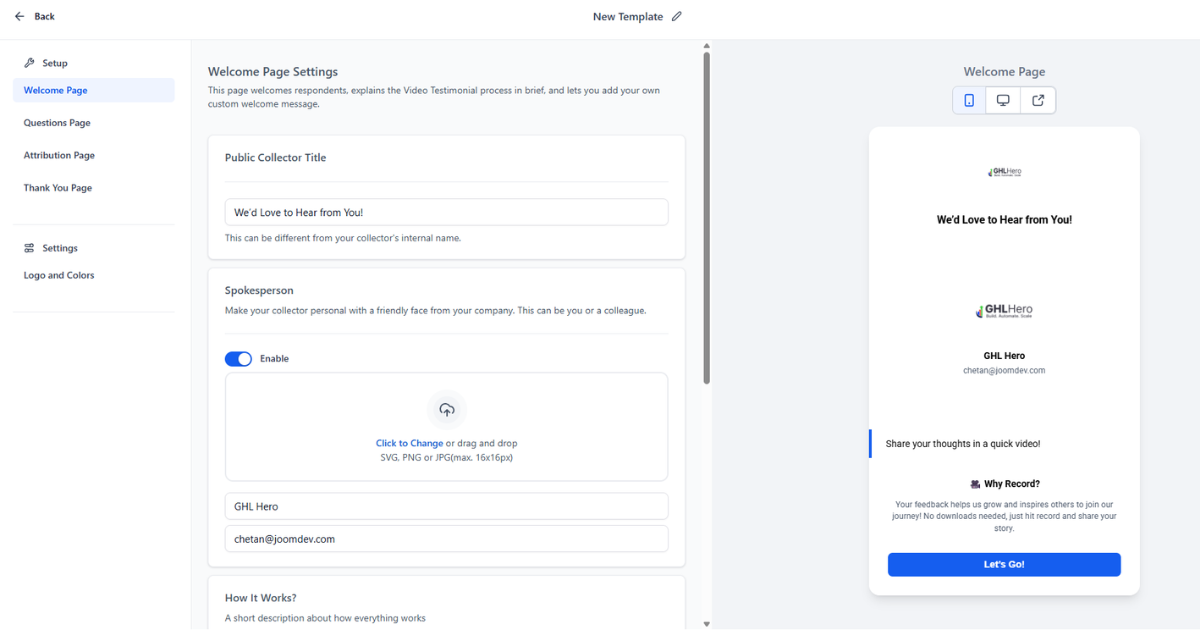Click the Back text link

[44, 16]
